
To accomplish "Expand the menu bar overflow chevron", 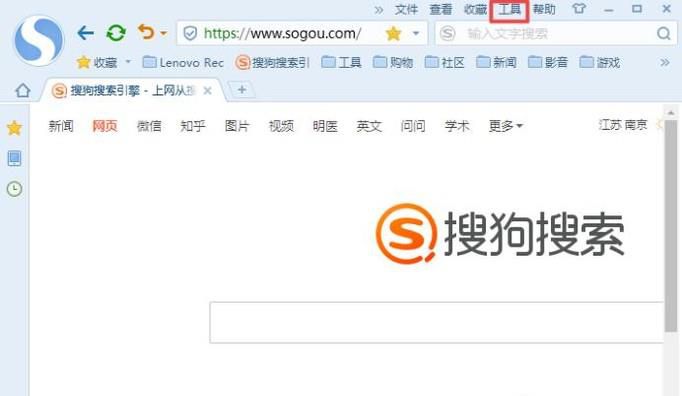I will tap(379, 10).
